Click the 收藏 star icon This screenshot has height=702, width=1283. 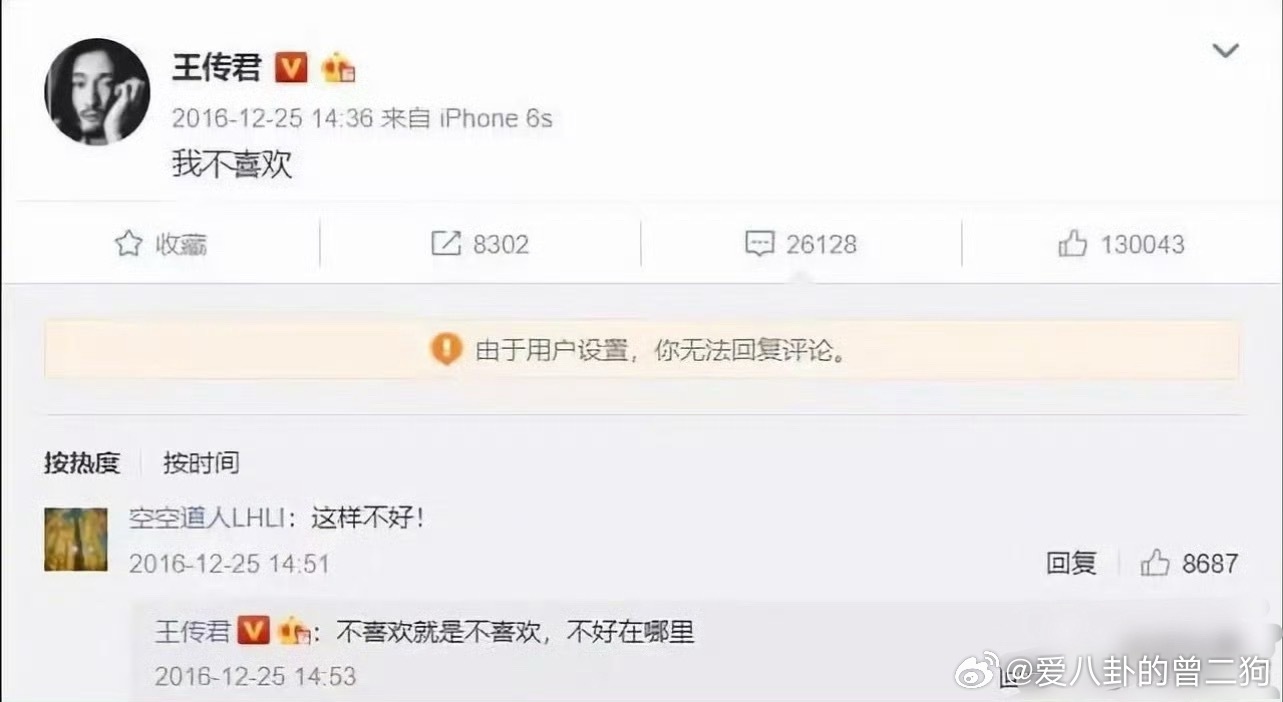click(x=128, y=244)
